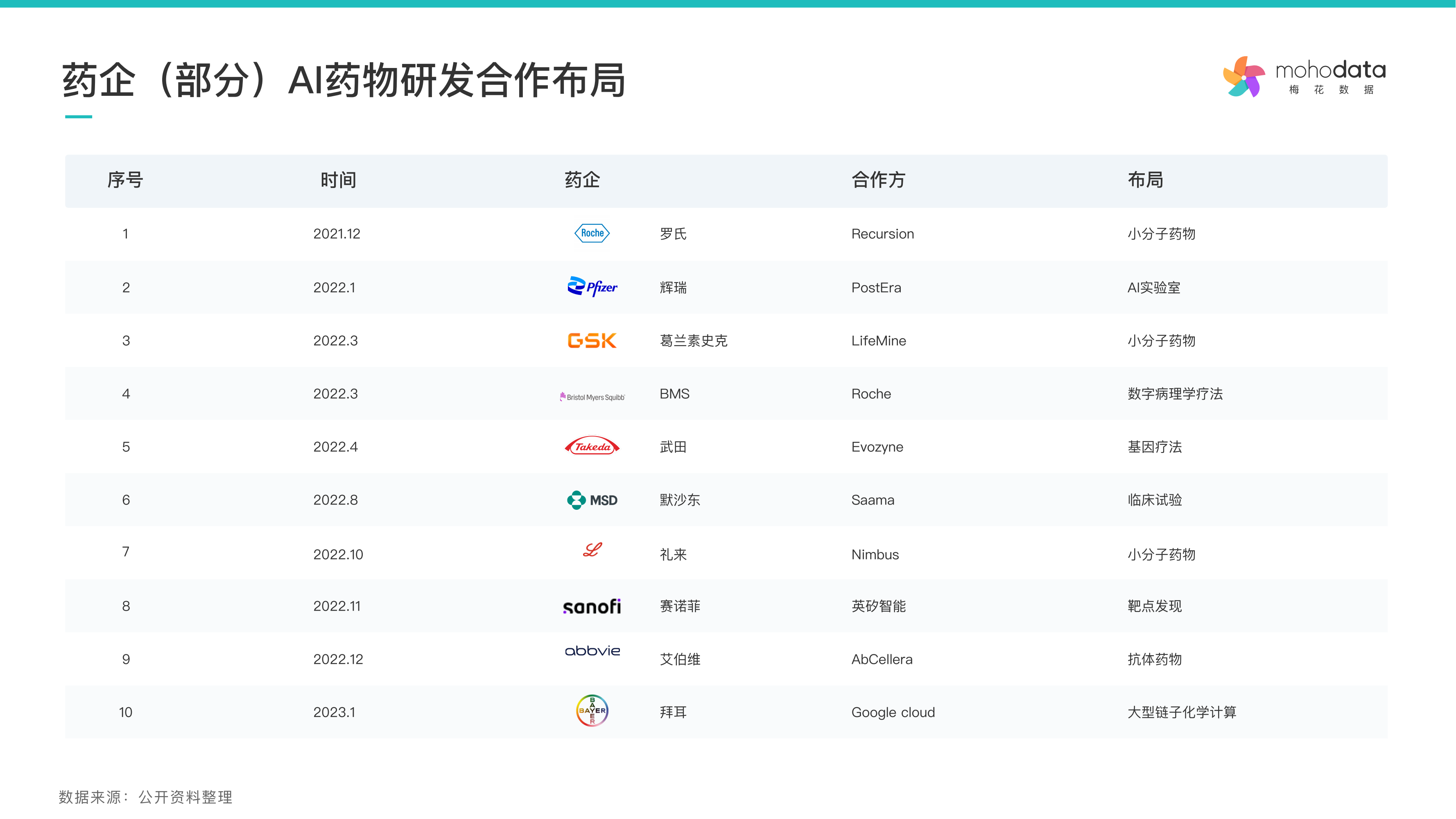Image resolution: width=1456 pixels, height=819 pixels.
Task: Select the orange GSK logo
Action: click(592, 340)
